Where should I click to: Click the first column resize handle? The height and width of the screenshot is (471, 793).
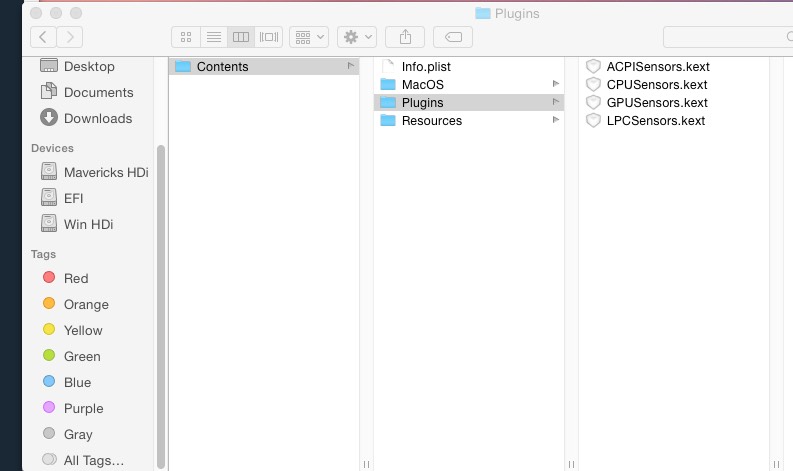click(x=366, y=464)
